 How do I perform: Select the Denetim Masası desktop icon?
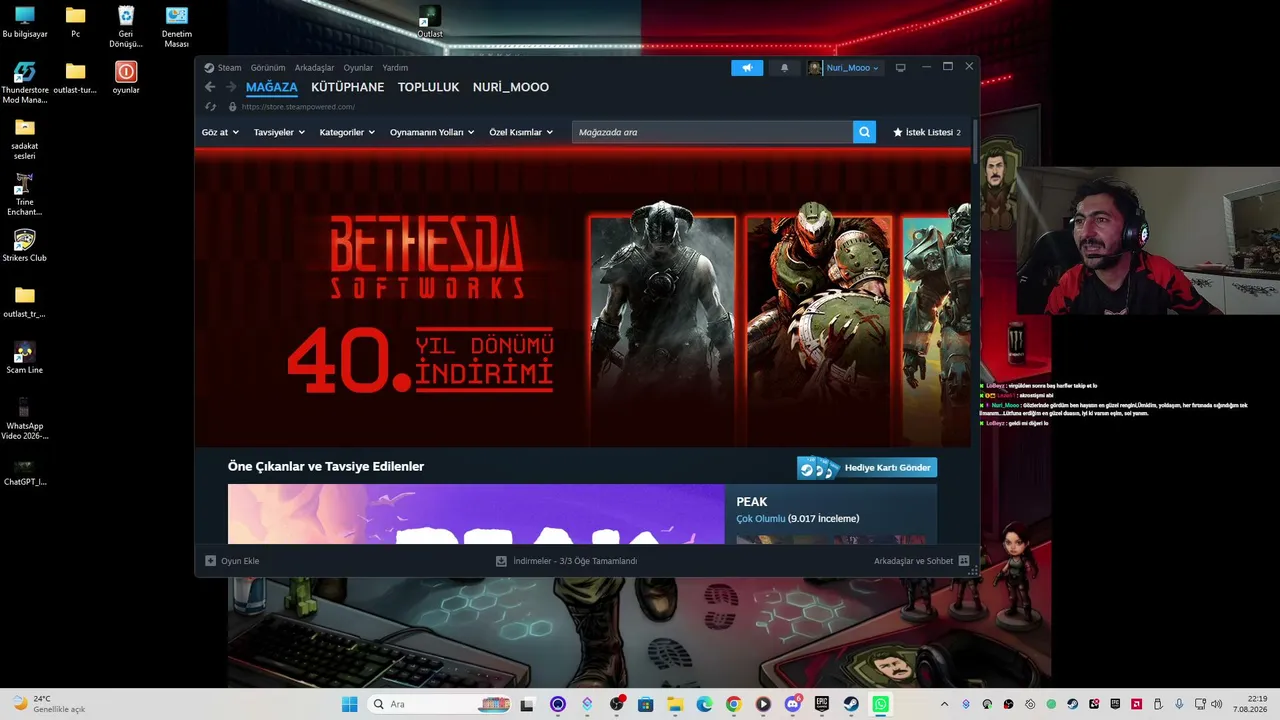coord(177,26)
